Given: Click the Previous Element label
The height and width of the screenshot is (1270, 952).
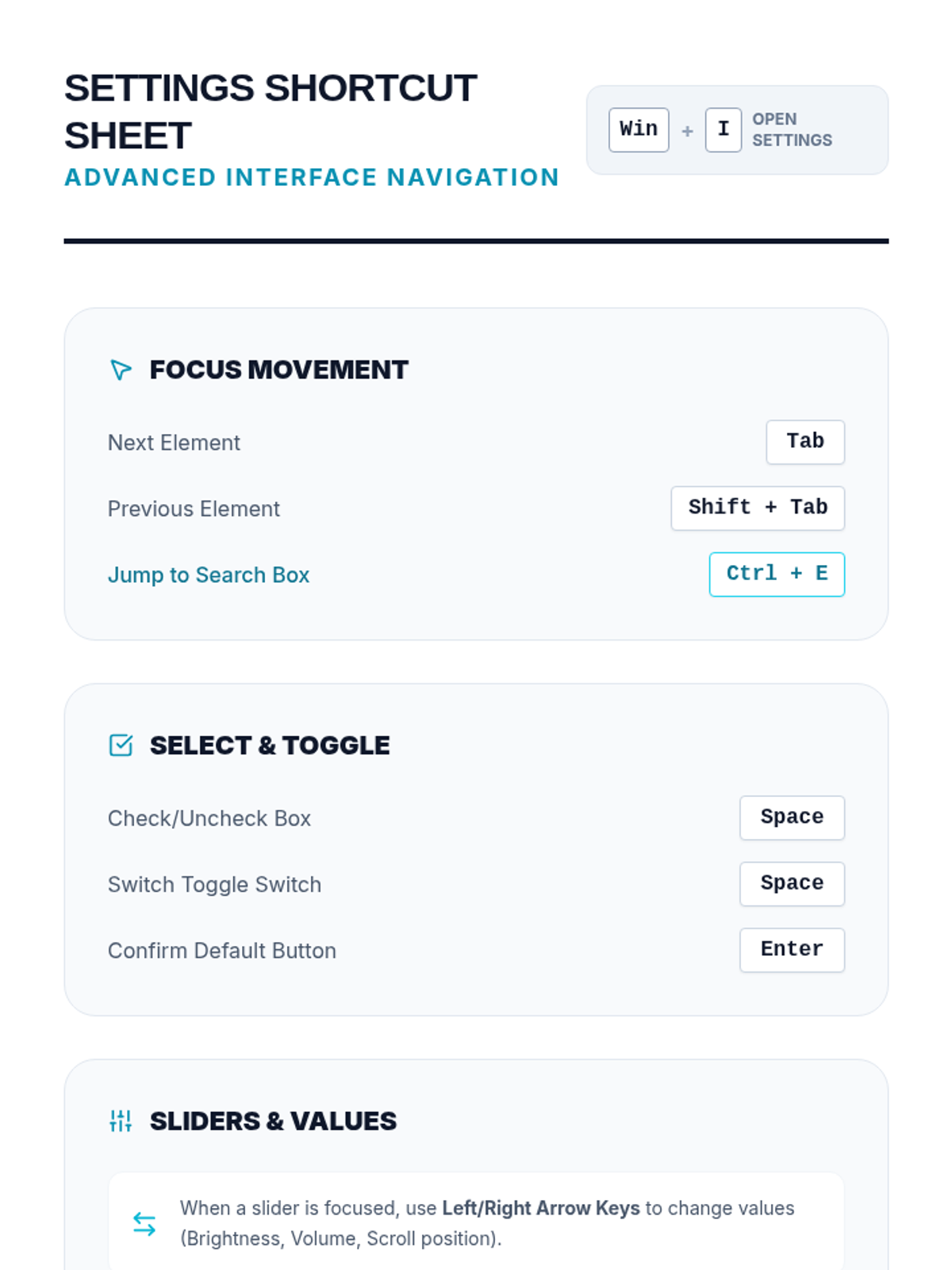Looking at the screenshot, I should [x=194, y=509].
